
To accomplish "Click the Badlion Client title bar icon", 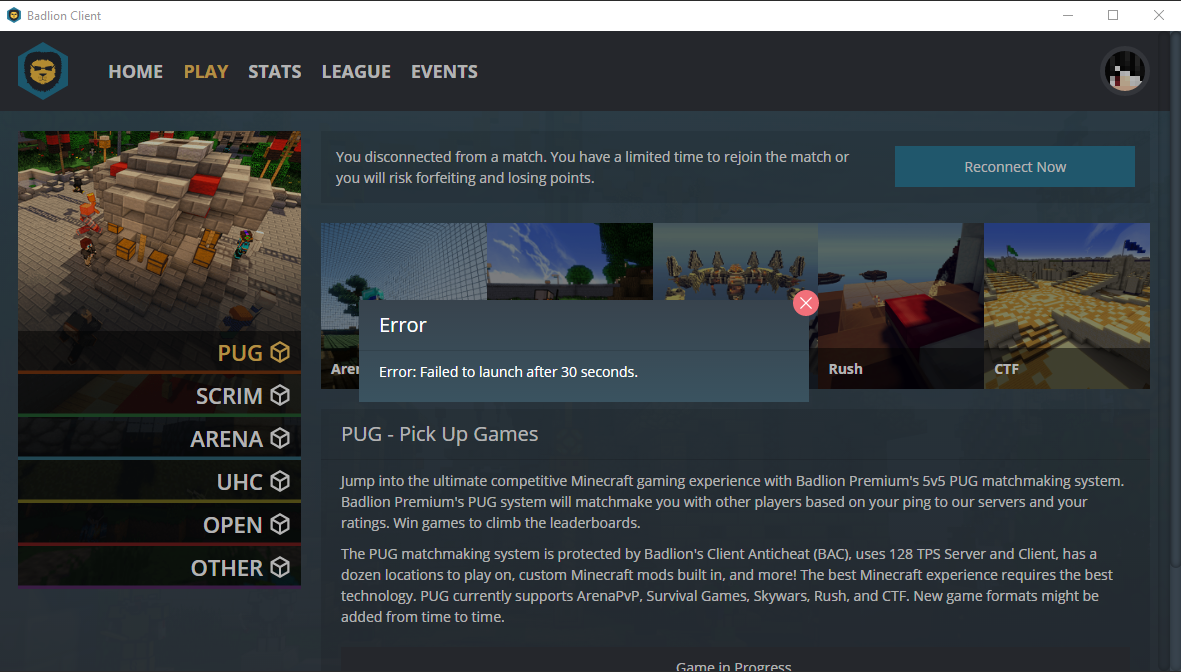I will [14, 15].
